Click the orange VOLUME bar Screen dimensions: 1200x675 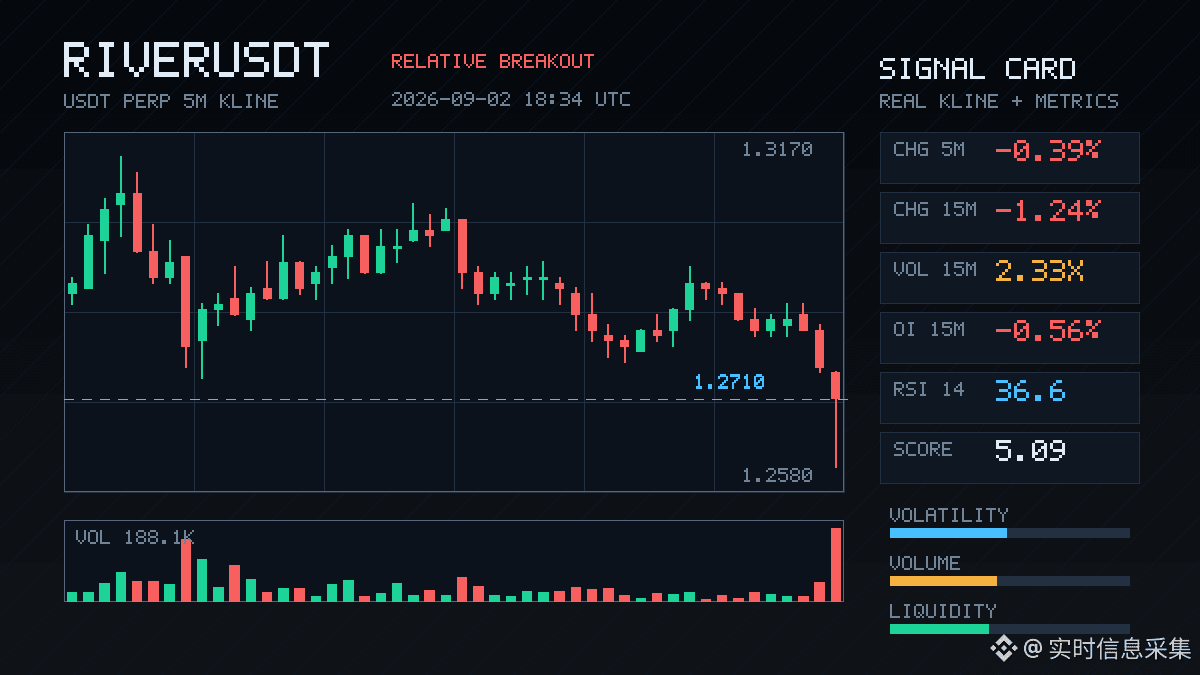(x=943, y=581)
